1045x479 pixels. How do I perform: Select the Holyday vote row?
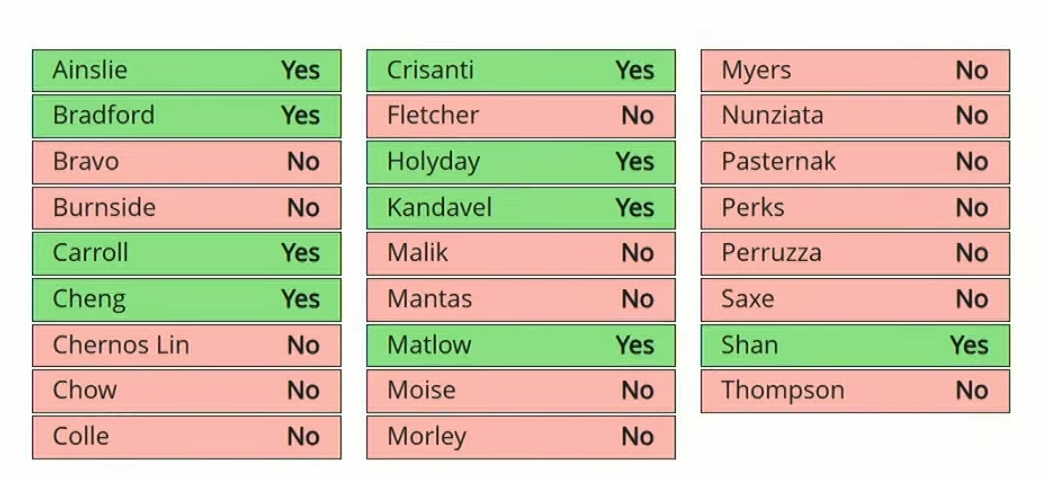[520, 162]
